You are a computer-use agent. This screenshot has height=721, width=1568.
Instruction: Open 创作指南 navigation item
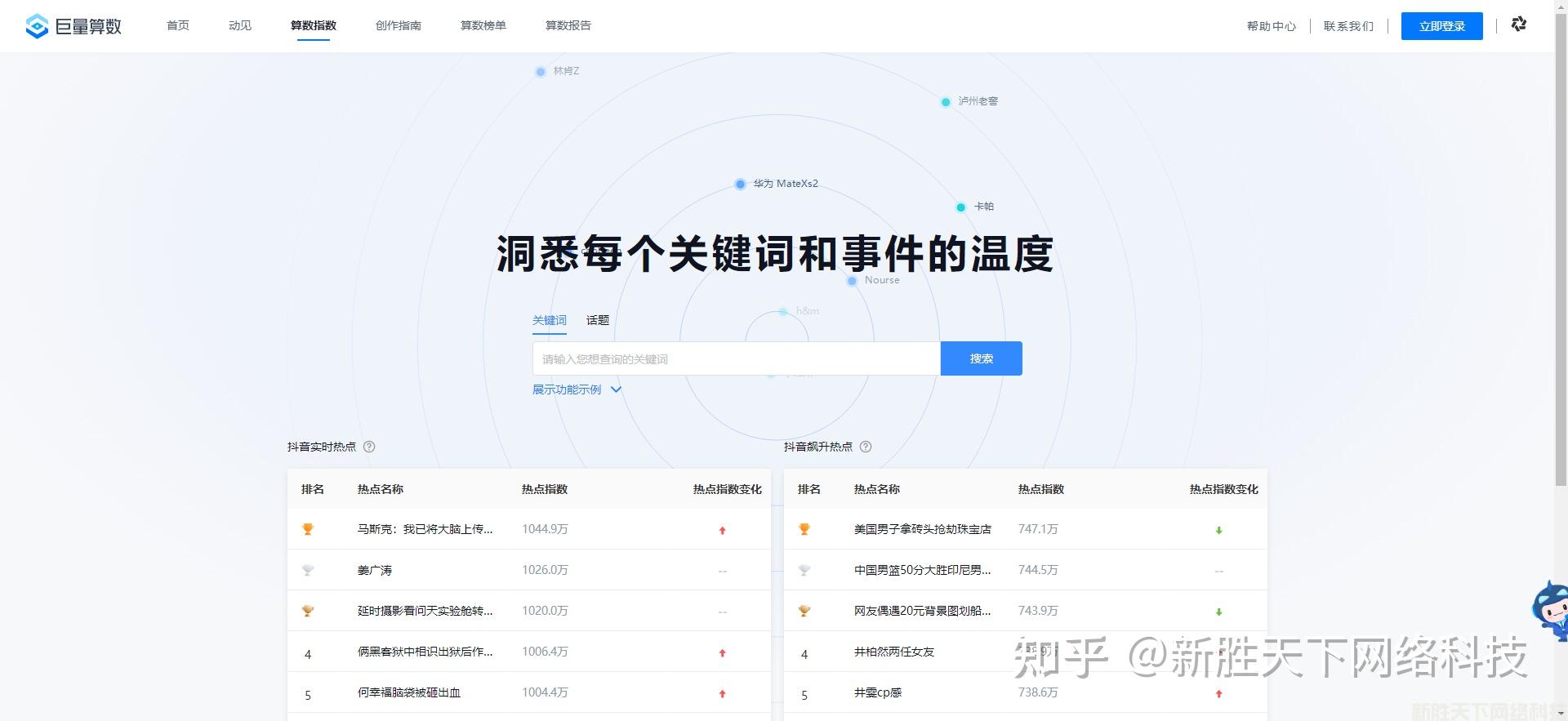tap(399, 25)
